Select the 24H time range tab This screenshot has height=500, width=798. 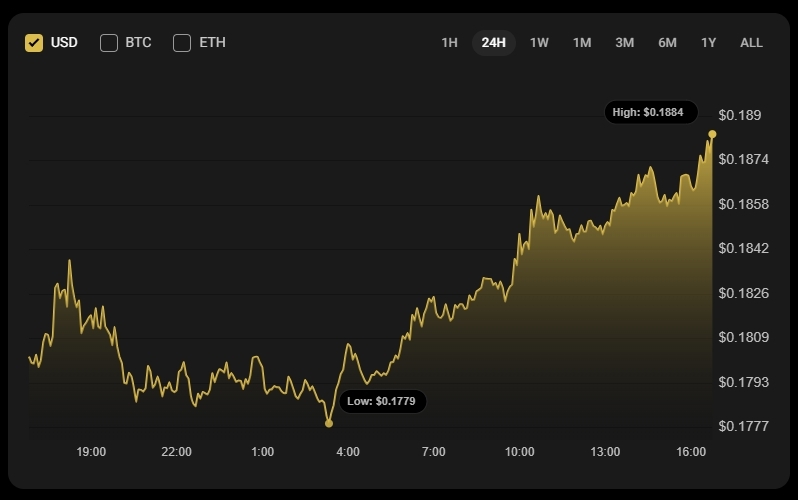[x=494, y=43]
